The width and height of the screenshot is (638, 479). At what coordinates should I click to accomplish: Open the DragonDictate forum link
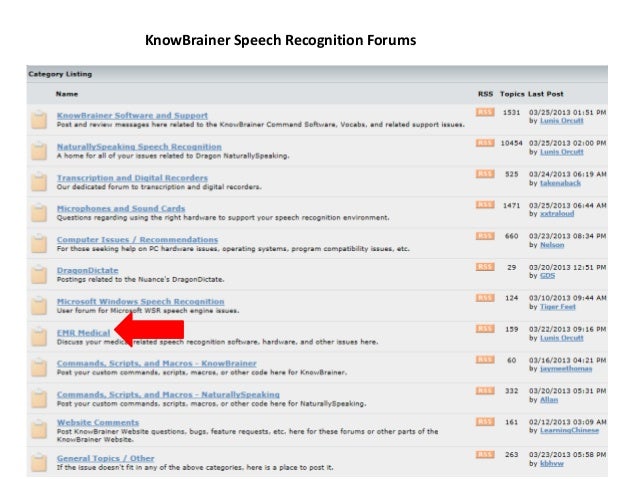[x=87, y=270]
